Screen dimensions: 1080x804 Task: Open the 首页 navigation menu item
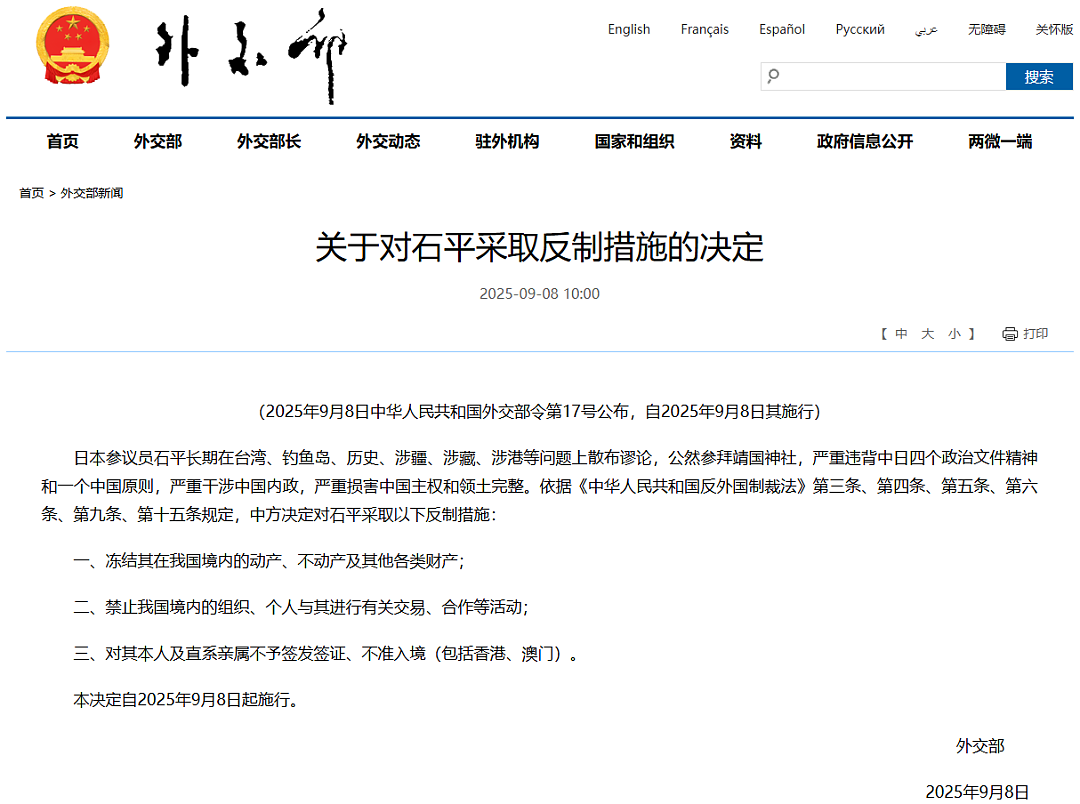click(63, 141)
